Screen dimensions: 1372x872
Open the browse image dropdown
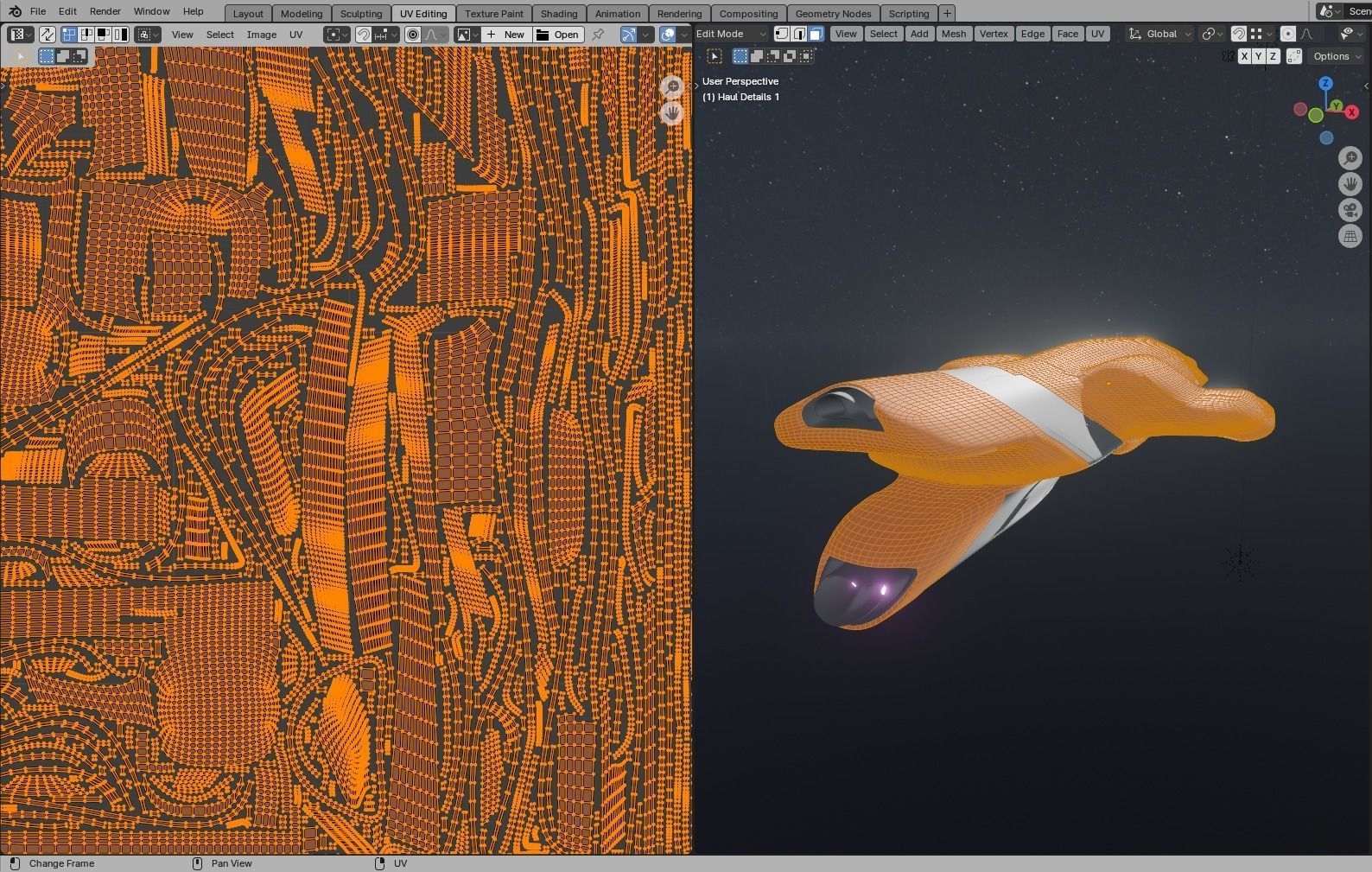[x=467, y=35]
